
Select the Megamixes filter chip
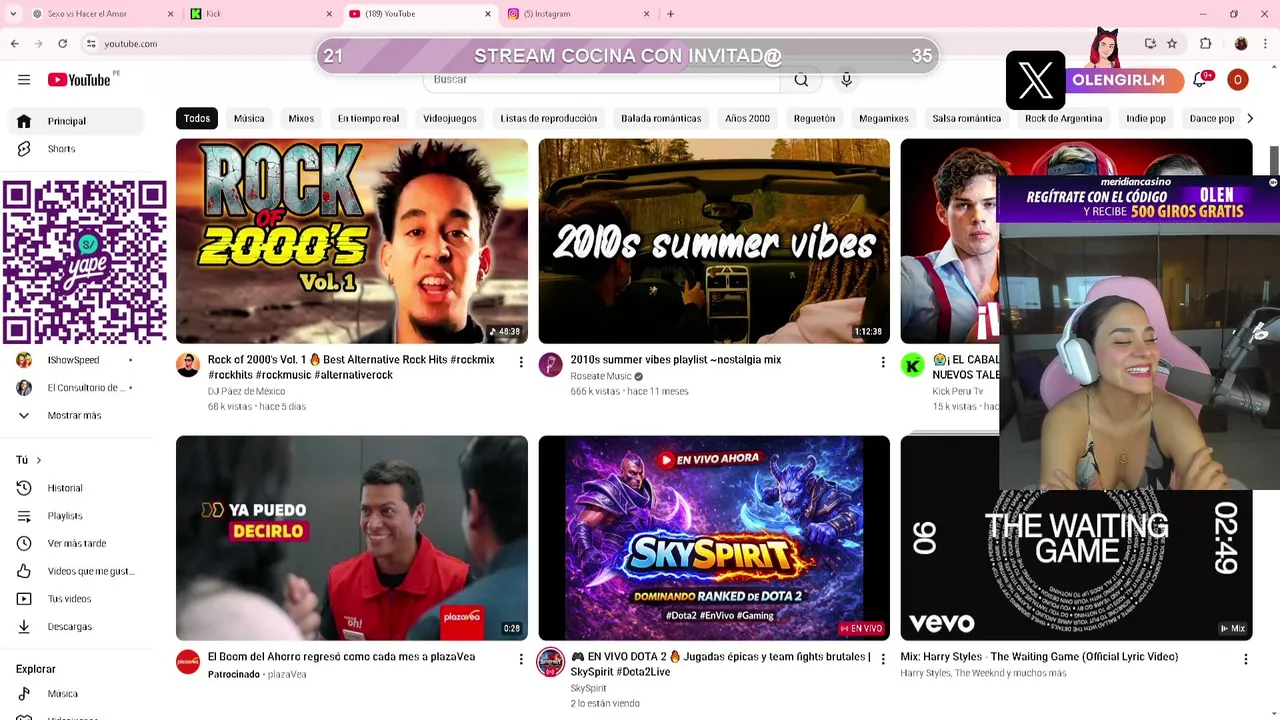(x=884, y=118)
